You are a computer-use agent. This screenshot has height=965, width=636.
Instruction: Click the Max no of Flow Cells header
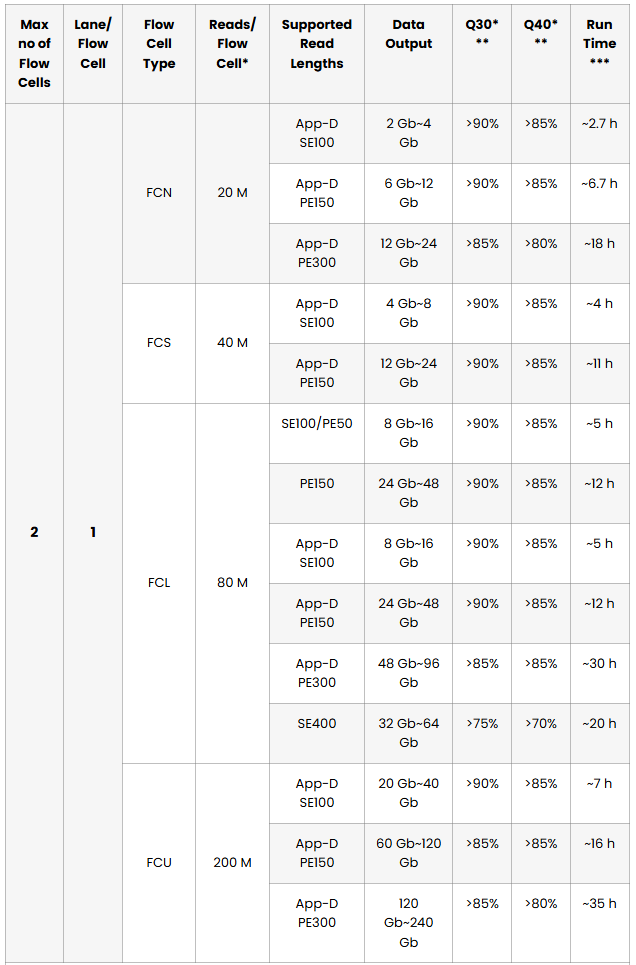[x=34, y=54]
